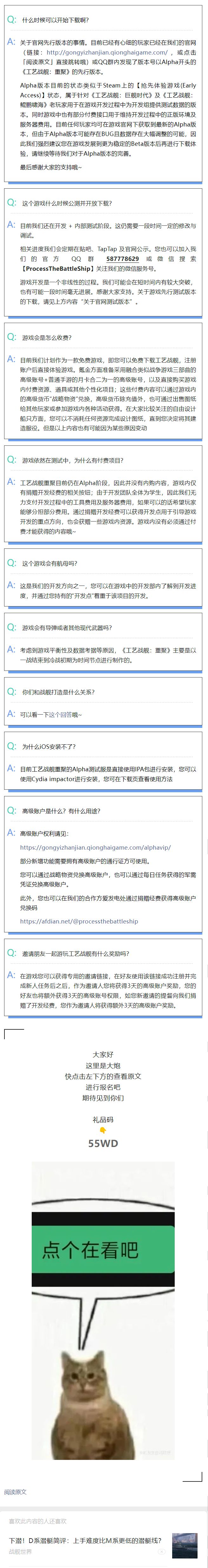Click the '战舰世界' account name under the recommendation
The height and width of the screenshot is (1568, 208).
(x=21, y=1552)
